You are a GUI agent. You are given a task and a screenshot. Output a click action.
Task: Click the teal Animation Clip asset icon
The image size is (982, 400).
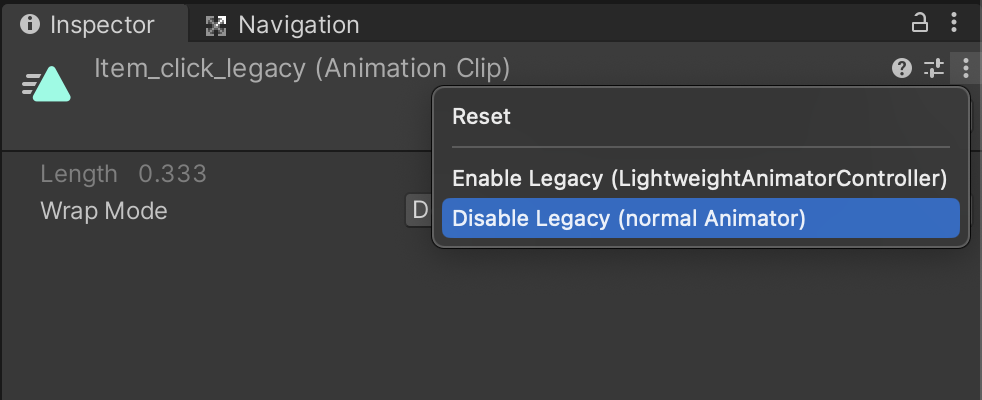point(46,84)
